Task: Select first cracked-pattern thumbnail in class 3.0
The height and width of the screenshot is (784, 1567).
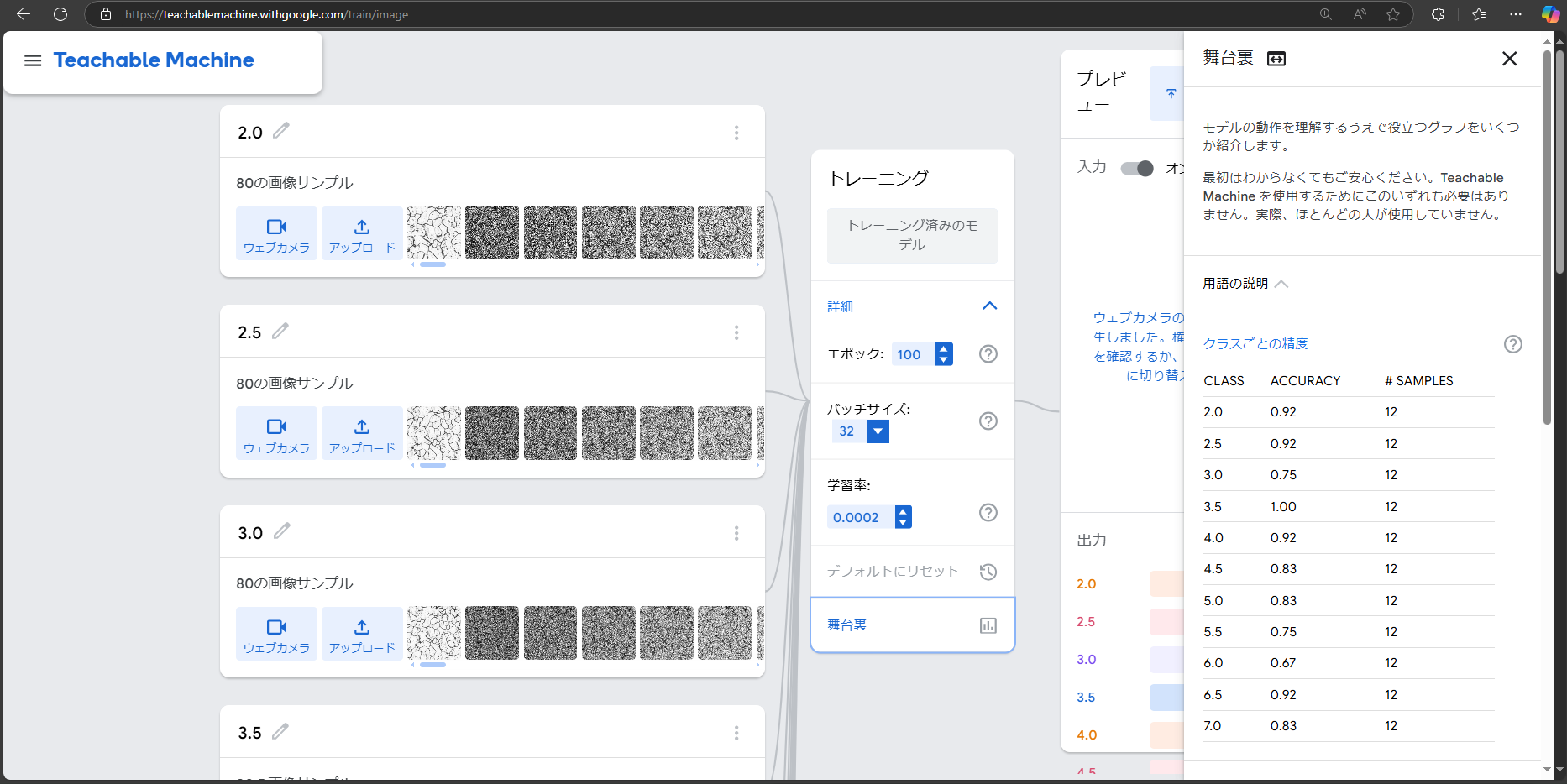Action: [x=434, y=633]
